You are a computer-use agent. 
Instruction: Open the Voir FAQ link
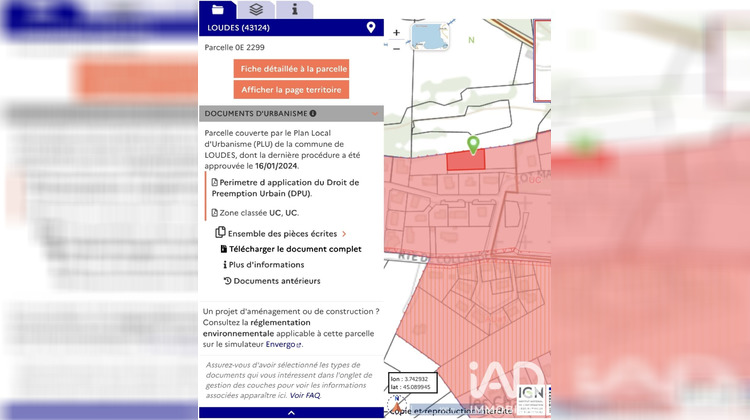[305, 395]
